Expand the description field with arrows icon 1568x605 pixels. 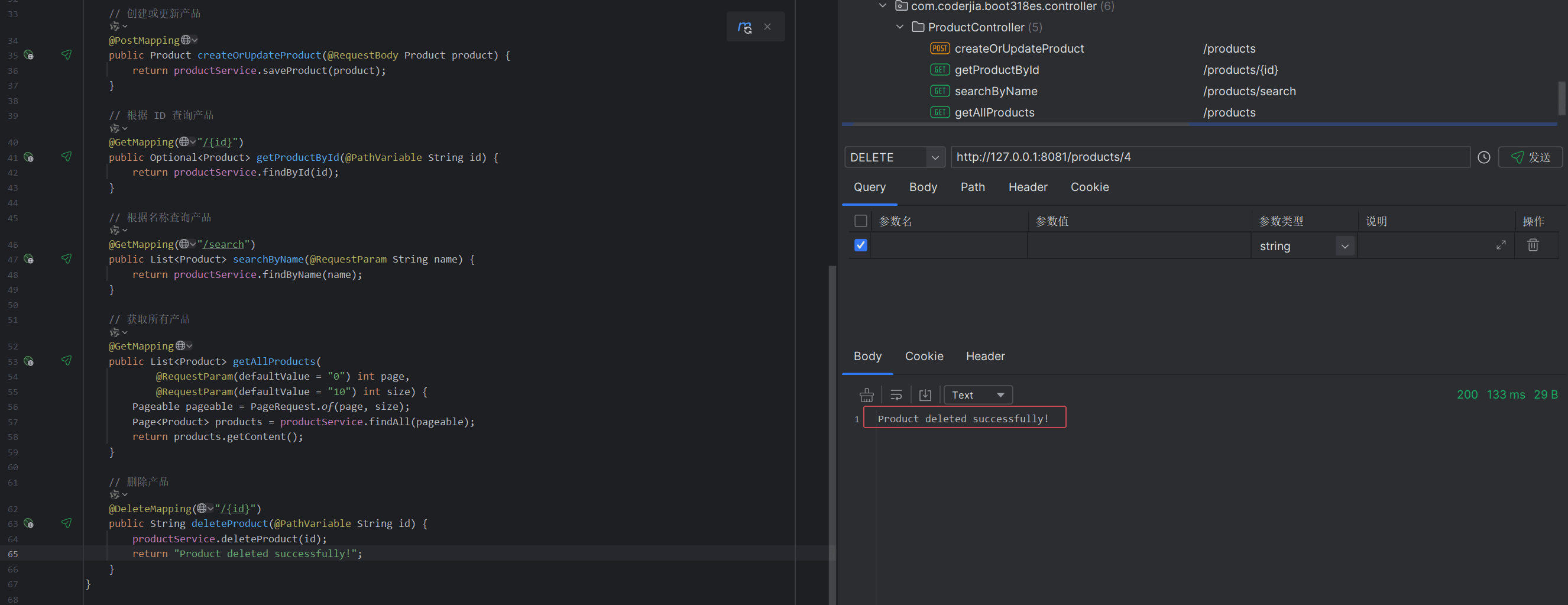(x=1501, y=245)
